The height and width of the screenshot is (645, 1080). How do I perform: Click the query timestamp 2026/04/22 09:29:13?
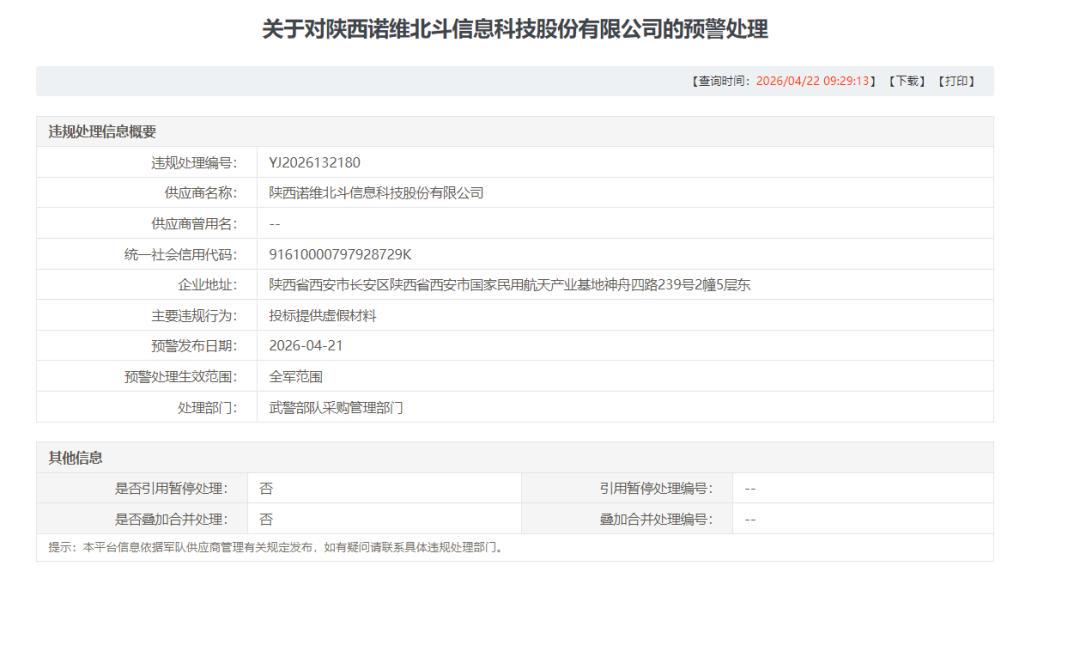(x=815, y=81)
